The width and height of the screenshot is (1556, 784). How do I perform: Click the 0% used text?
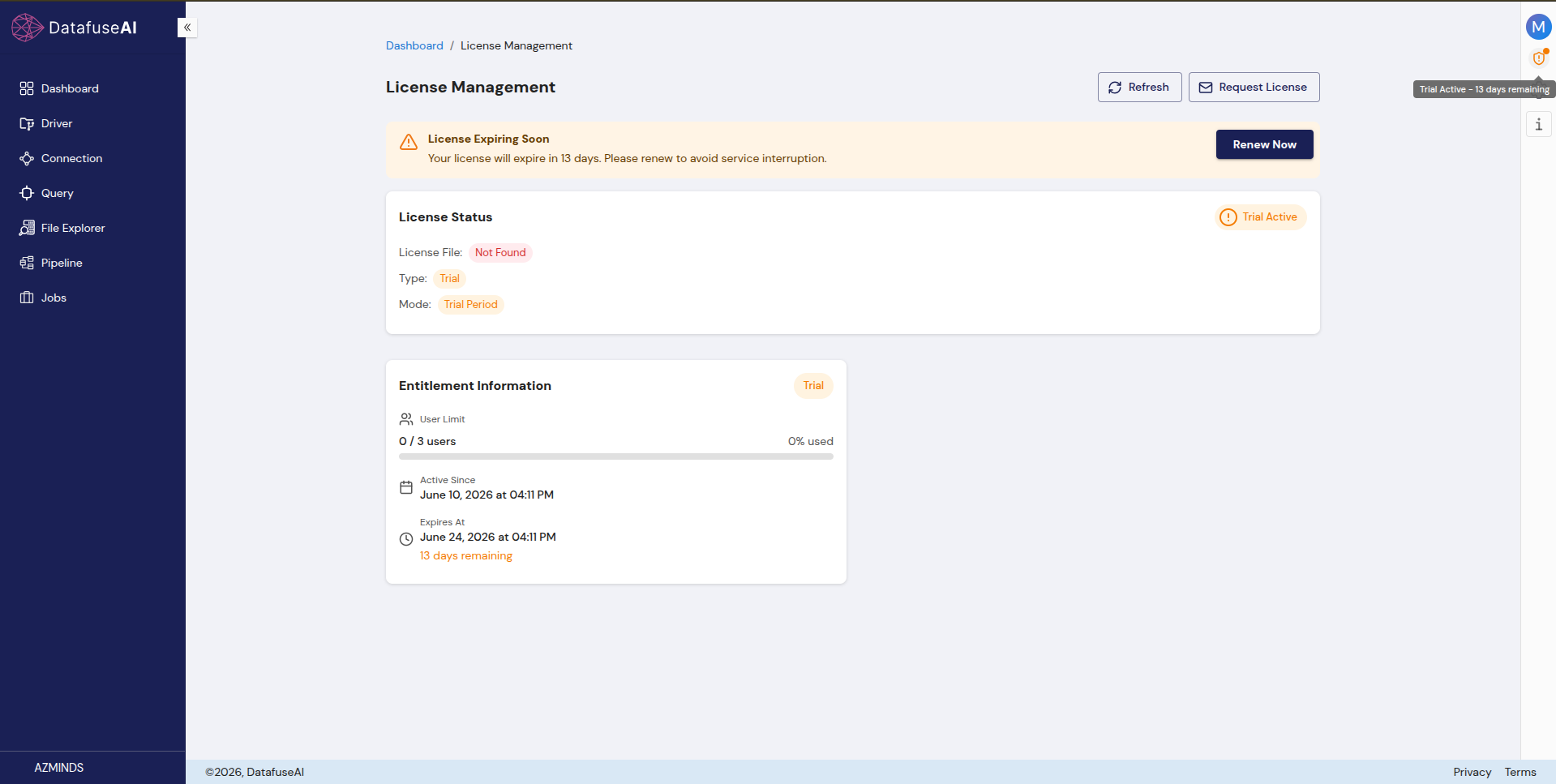pos(811,441)
